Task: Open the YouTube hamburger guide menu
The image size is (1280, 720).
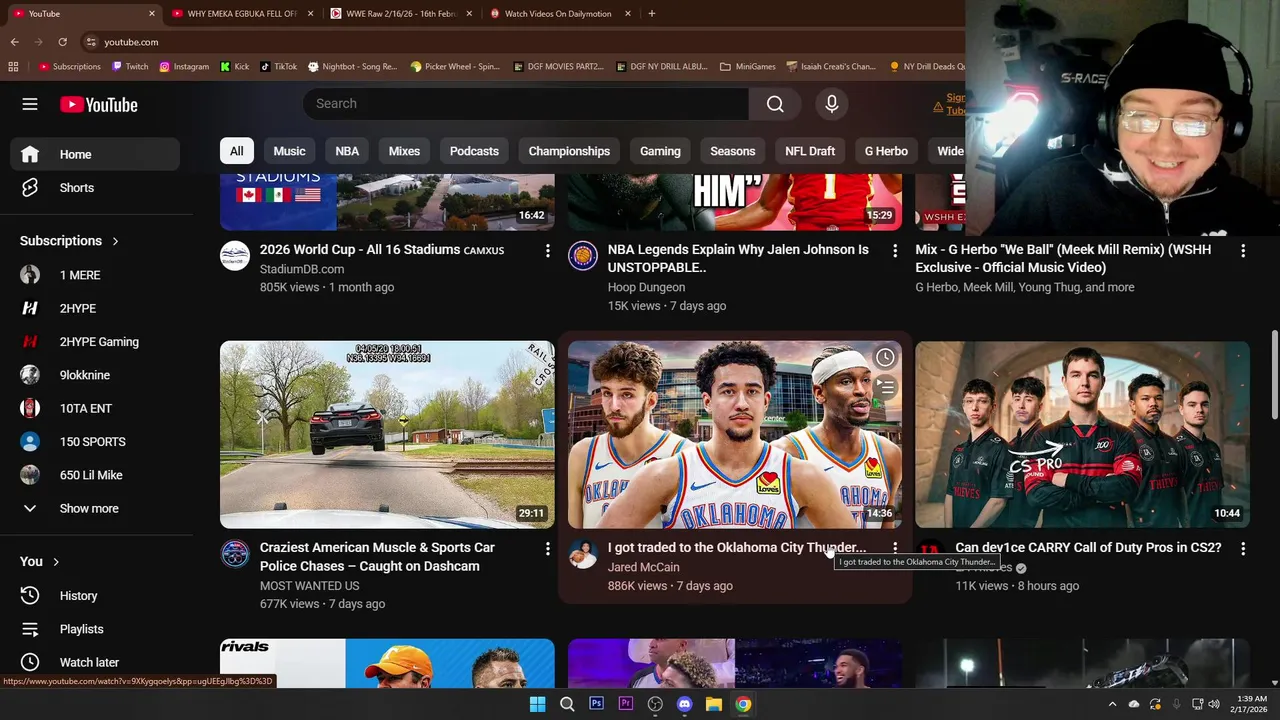Action: click(30, 104)
